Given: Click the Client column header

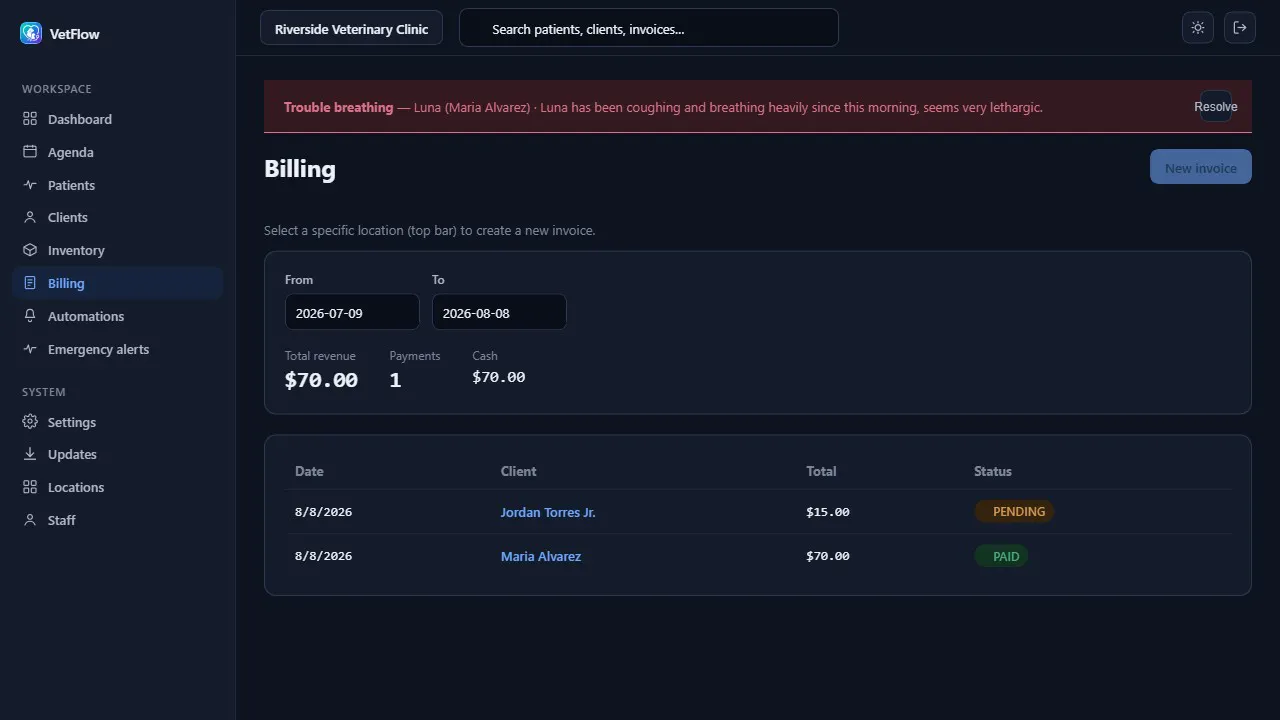Looking at the screenshot, I should point(518,471).
